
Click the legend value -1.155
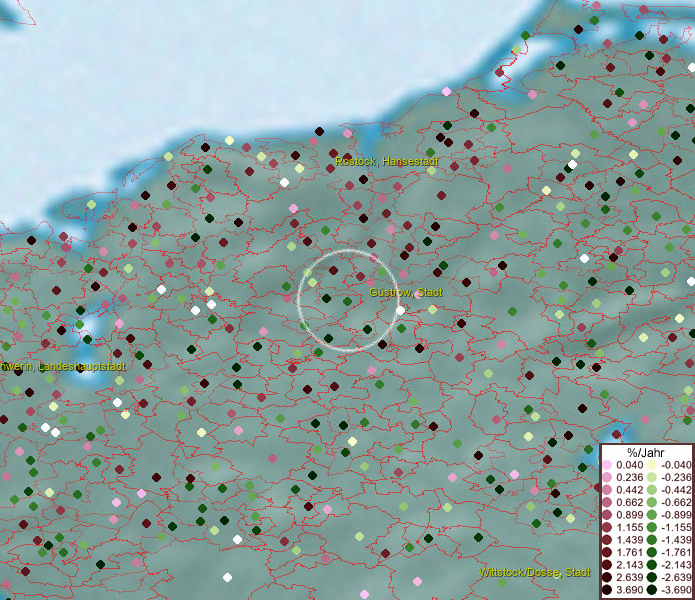click(676, 527)
